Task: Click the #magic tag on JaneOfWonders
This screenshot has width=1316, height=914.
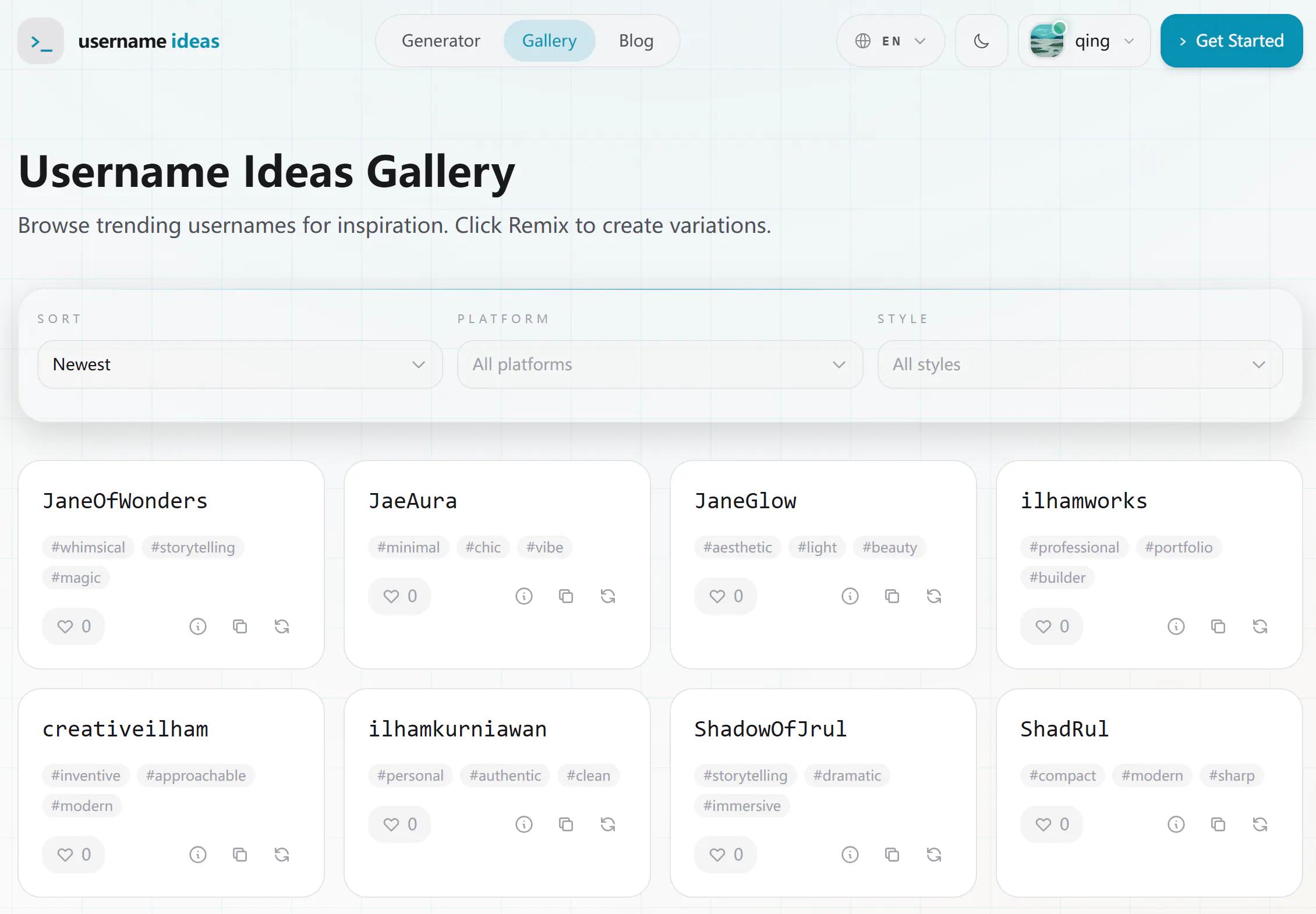Action: 76,578
